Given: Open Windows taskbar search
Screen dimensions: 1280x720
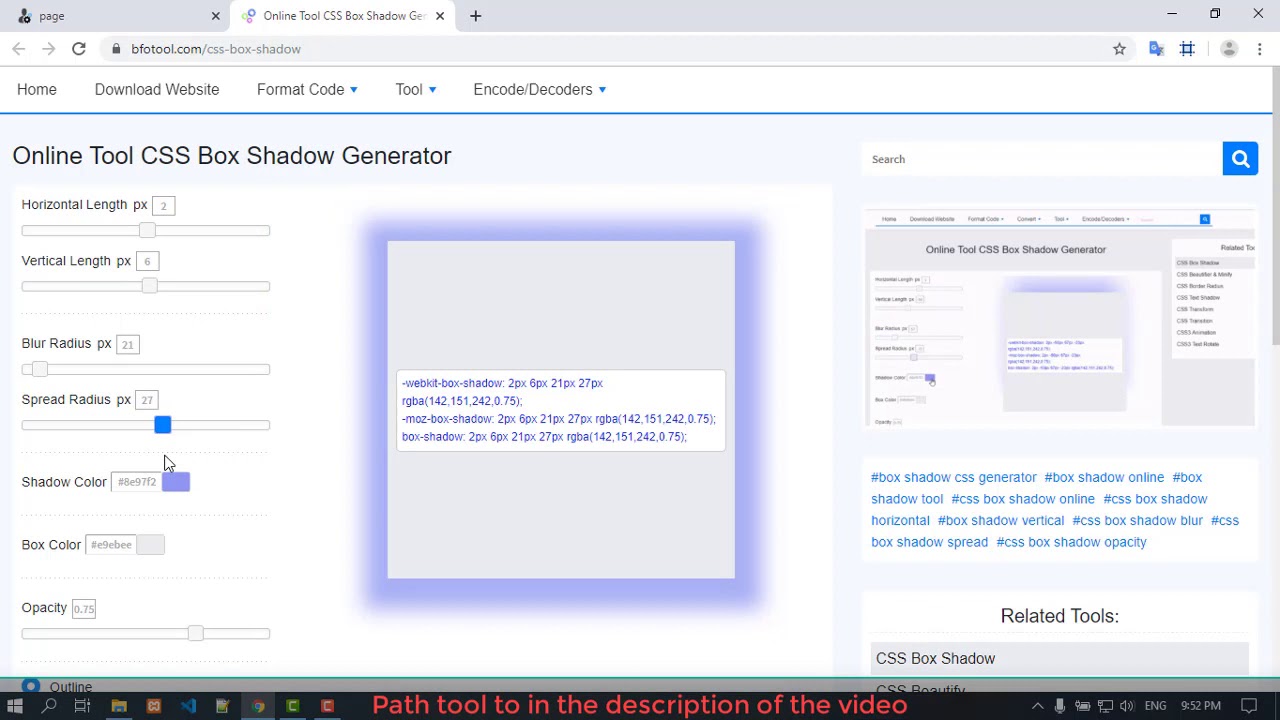Looking at the screenshot, I should tap(49, 706).
